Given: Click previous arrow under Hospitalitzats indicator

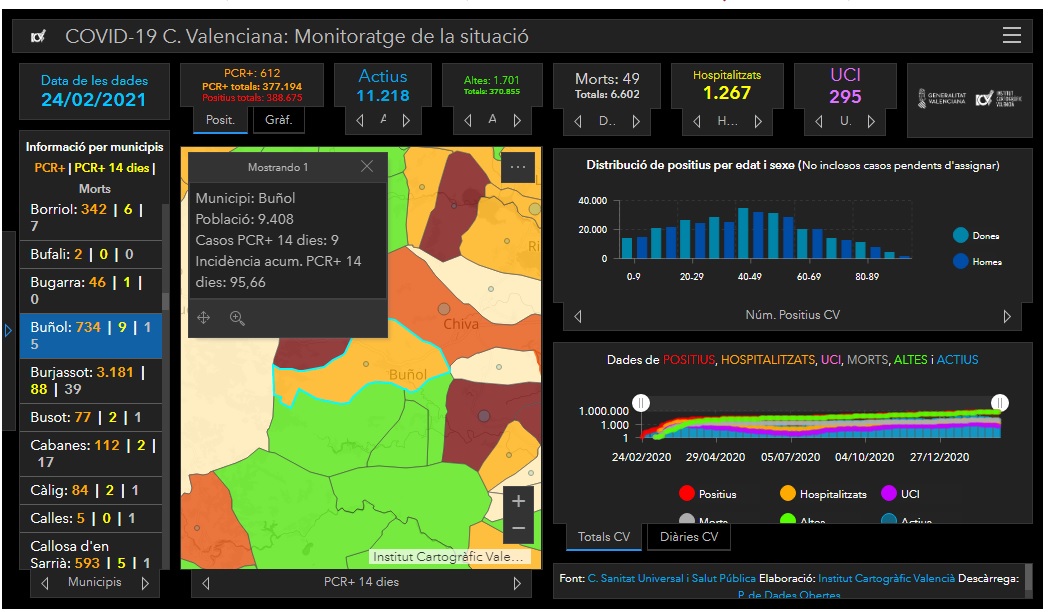Looking at the screenshot, I should 697,121.
